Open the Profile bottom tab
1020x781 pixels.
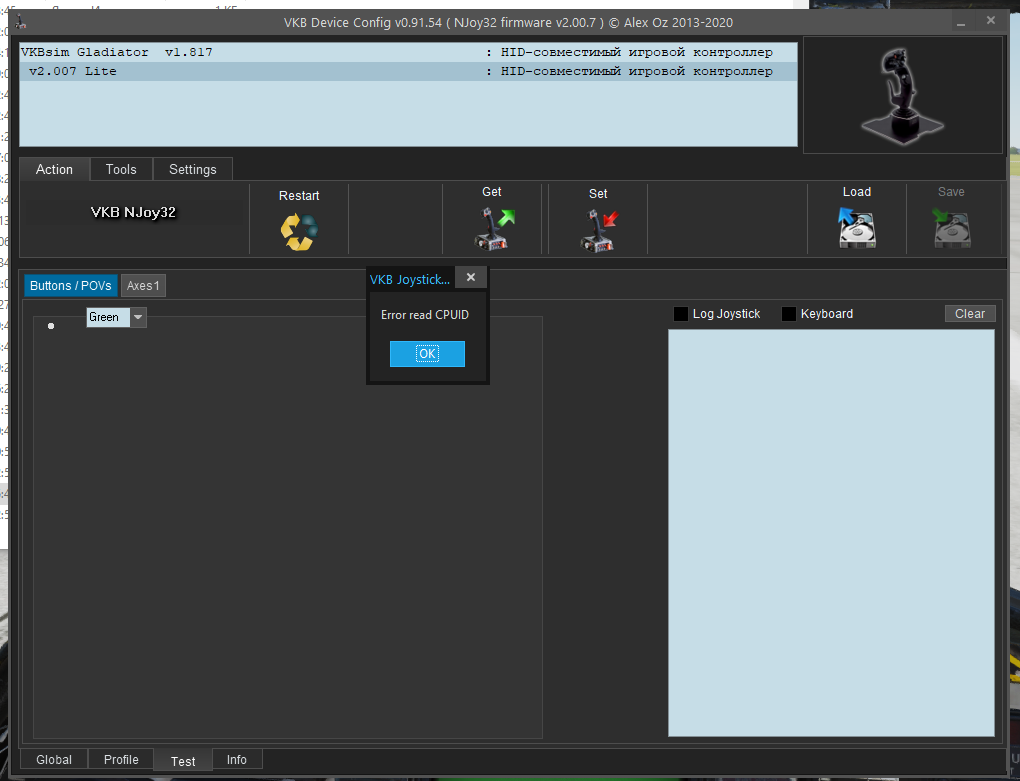[121, 760]
